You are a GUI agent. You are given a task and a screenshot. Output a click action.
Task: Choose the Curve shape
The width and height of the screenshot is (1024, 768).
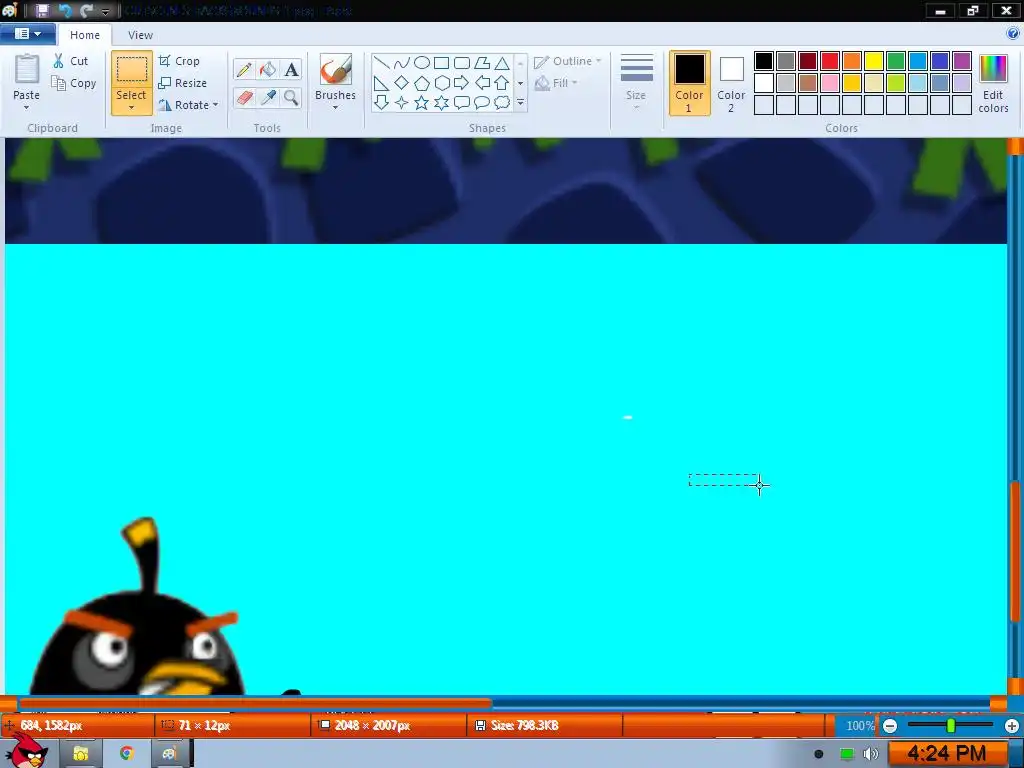click(x=402, y=63)
